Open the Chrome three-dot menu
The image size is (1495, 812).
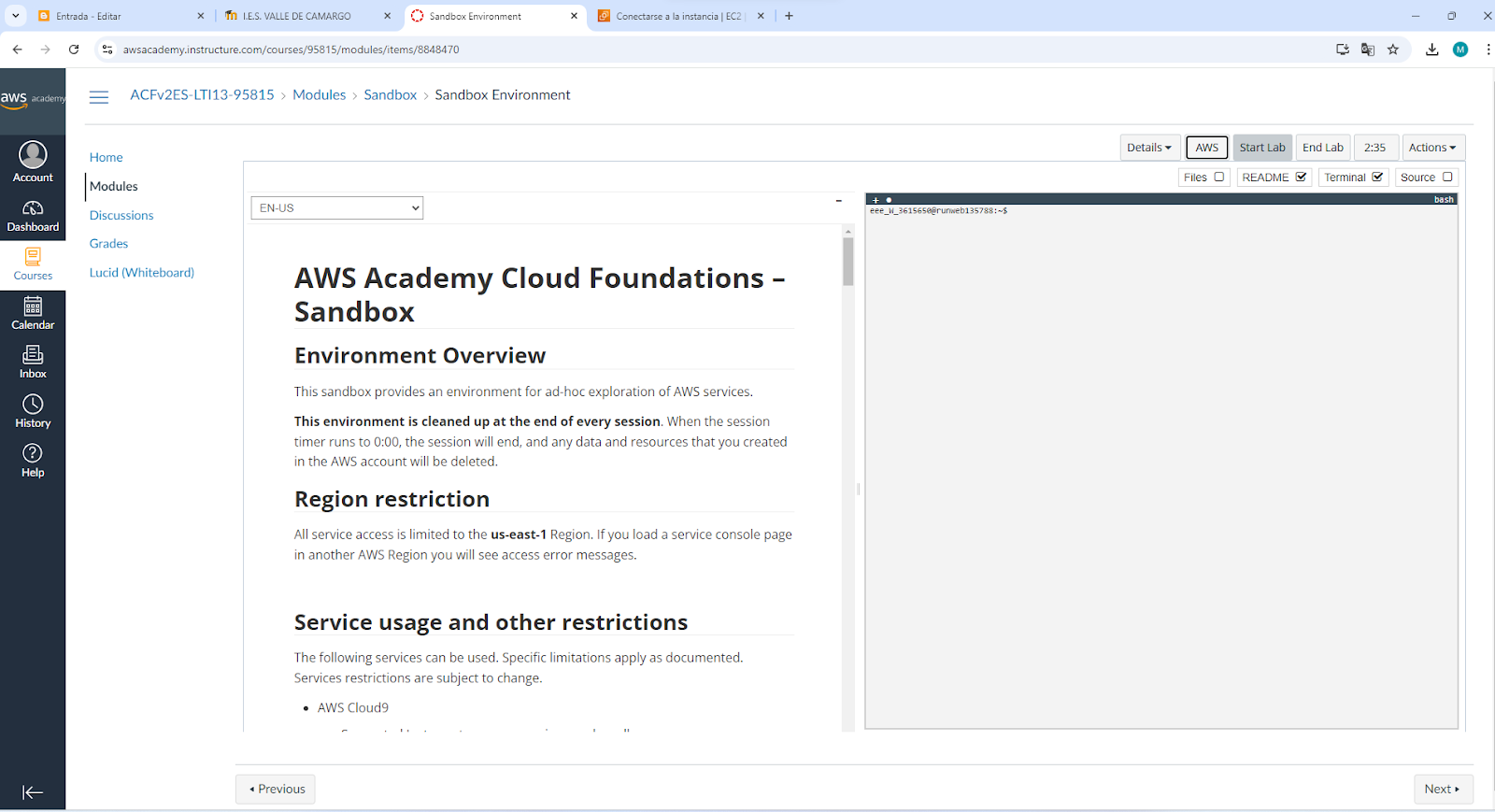[1488, 50]
